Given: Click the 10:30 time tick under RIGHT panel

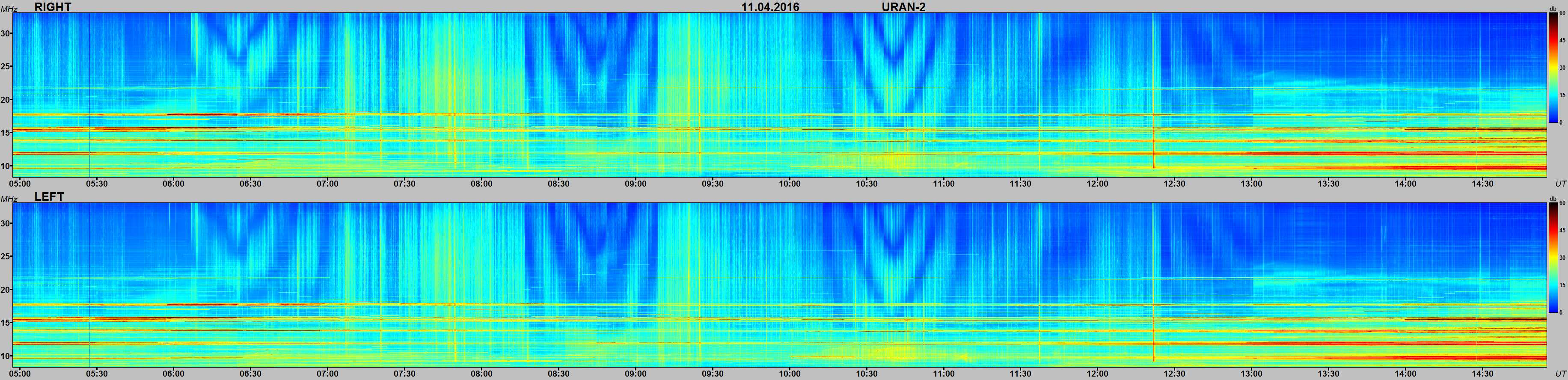Looking at the screenshot, I should tap(867, 183).
